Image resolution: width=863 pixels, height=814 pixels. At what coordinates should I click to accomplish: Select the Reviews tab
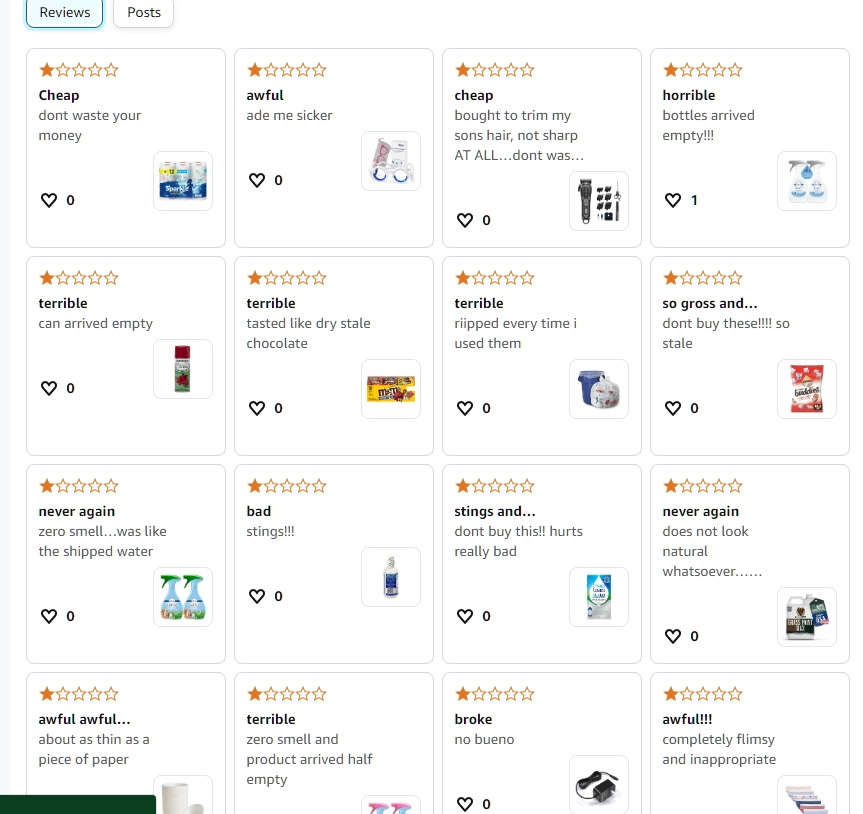(x=64, y=13)
